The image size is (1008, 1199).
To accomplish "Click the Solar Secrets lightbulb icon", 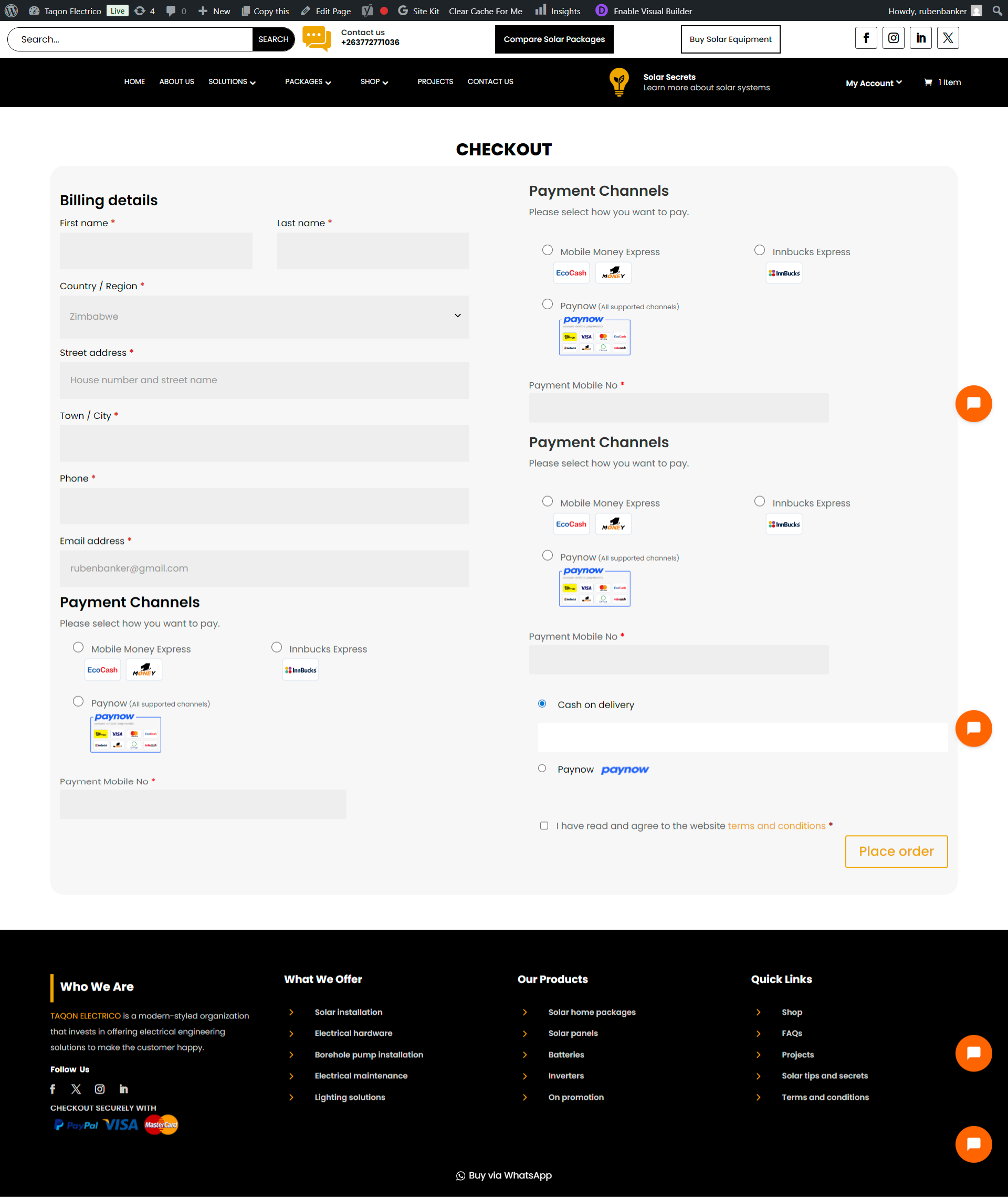I will tap(619, 82).
